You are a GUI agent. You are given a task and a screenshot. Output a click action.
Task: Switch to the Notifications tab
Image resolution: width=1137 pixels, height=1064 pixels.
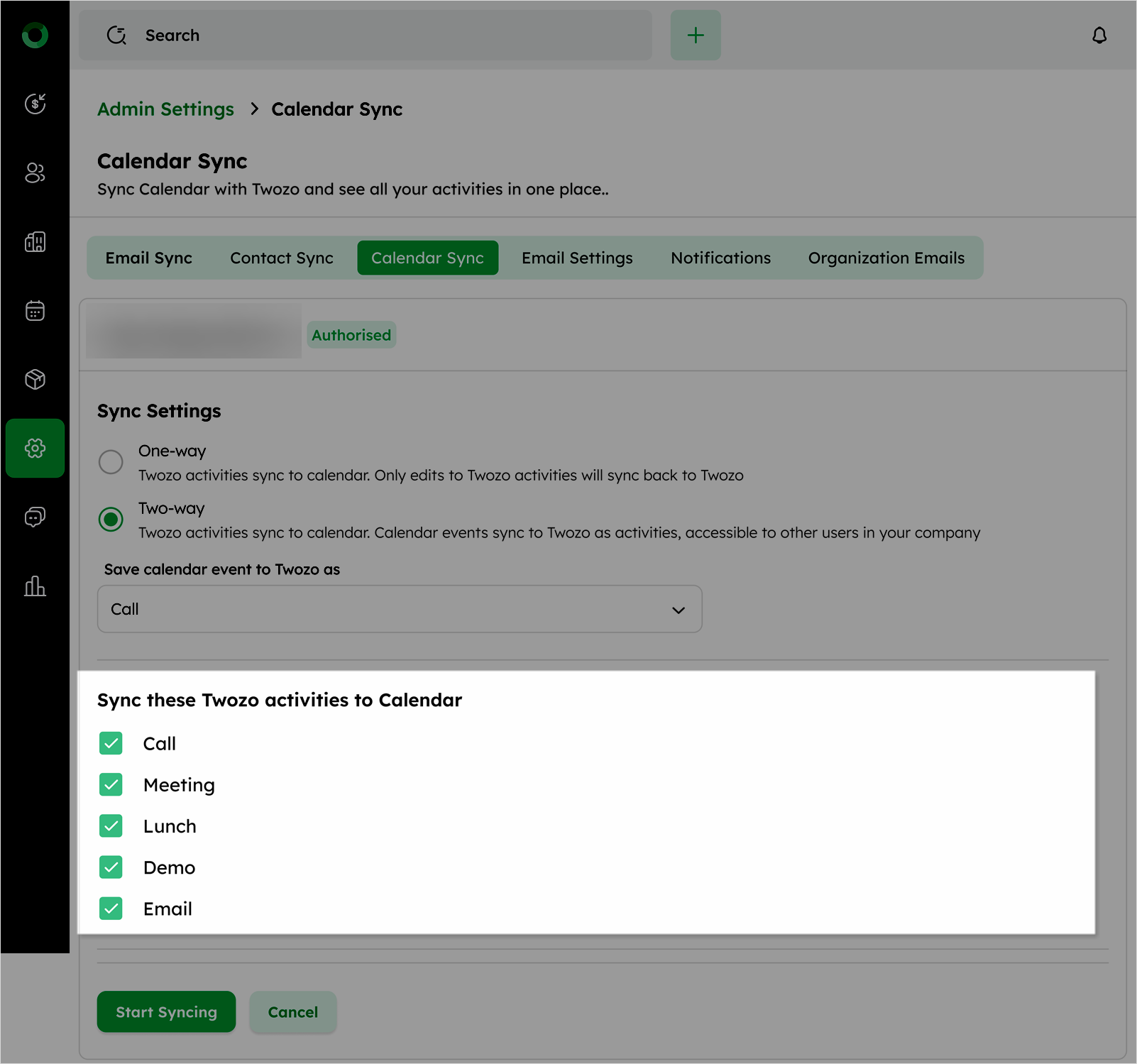[x=720, y=258]
